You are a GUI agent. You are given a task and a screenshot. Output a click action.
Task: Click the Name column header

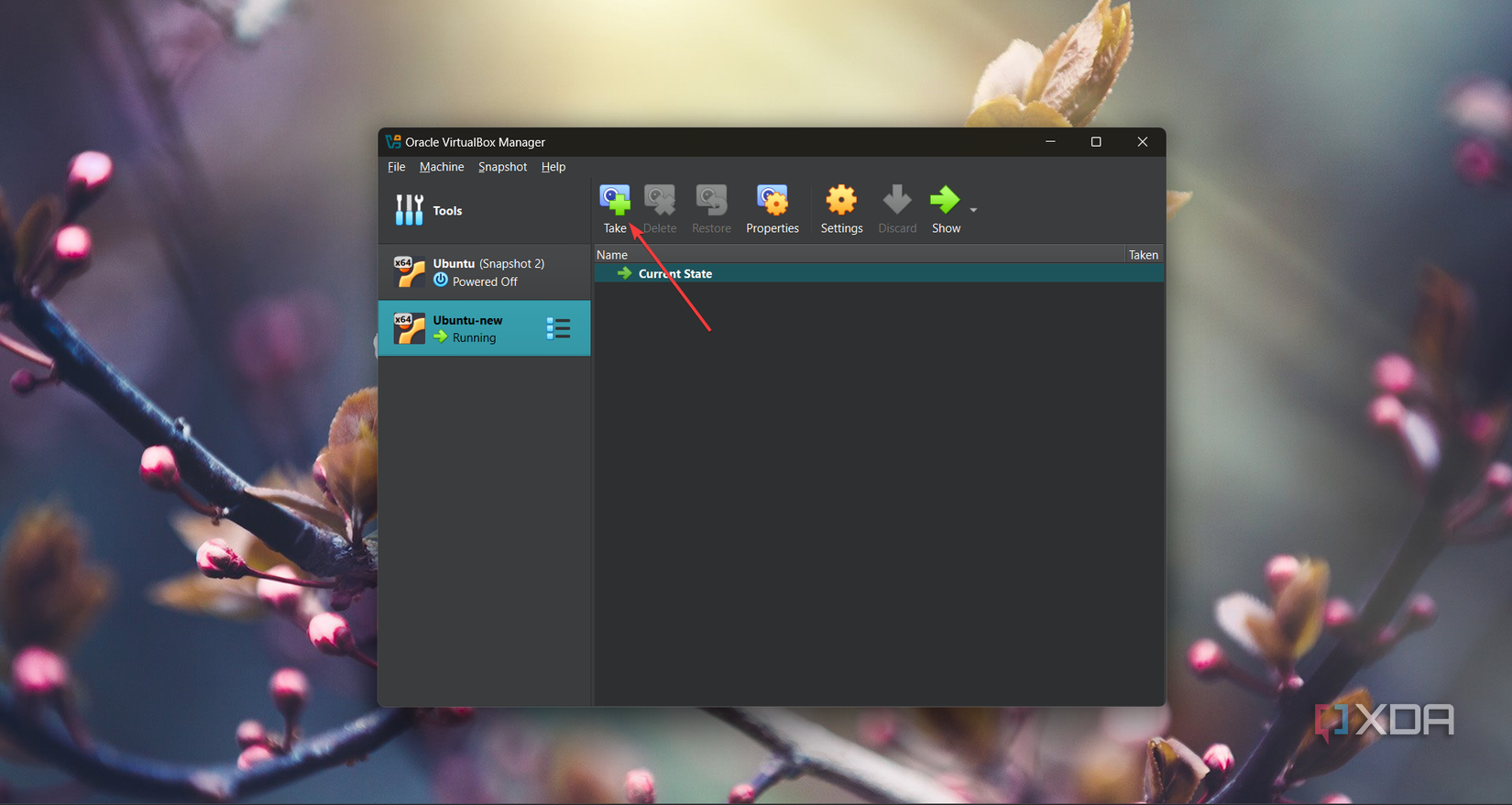pos(860,255)
